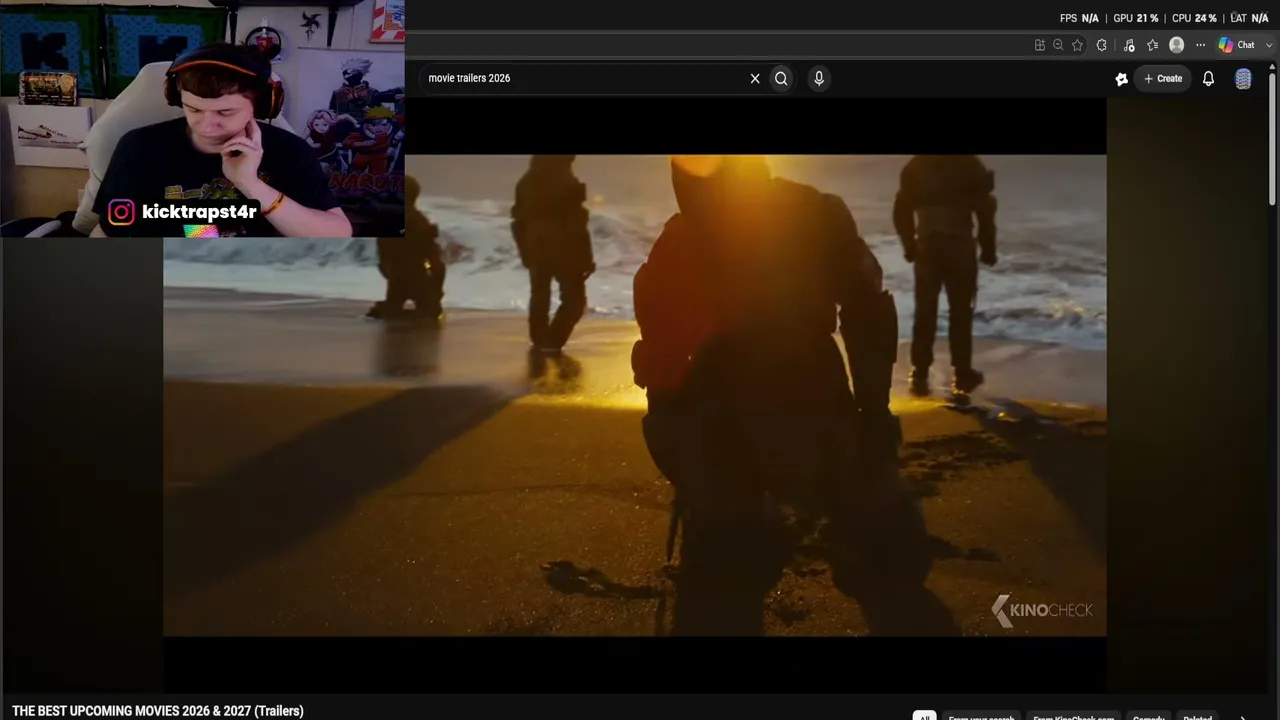Open the browser favorites list
Image resolution: width=1280 pixels, height=720 pixels.
[1152, 45]
